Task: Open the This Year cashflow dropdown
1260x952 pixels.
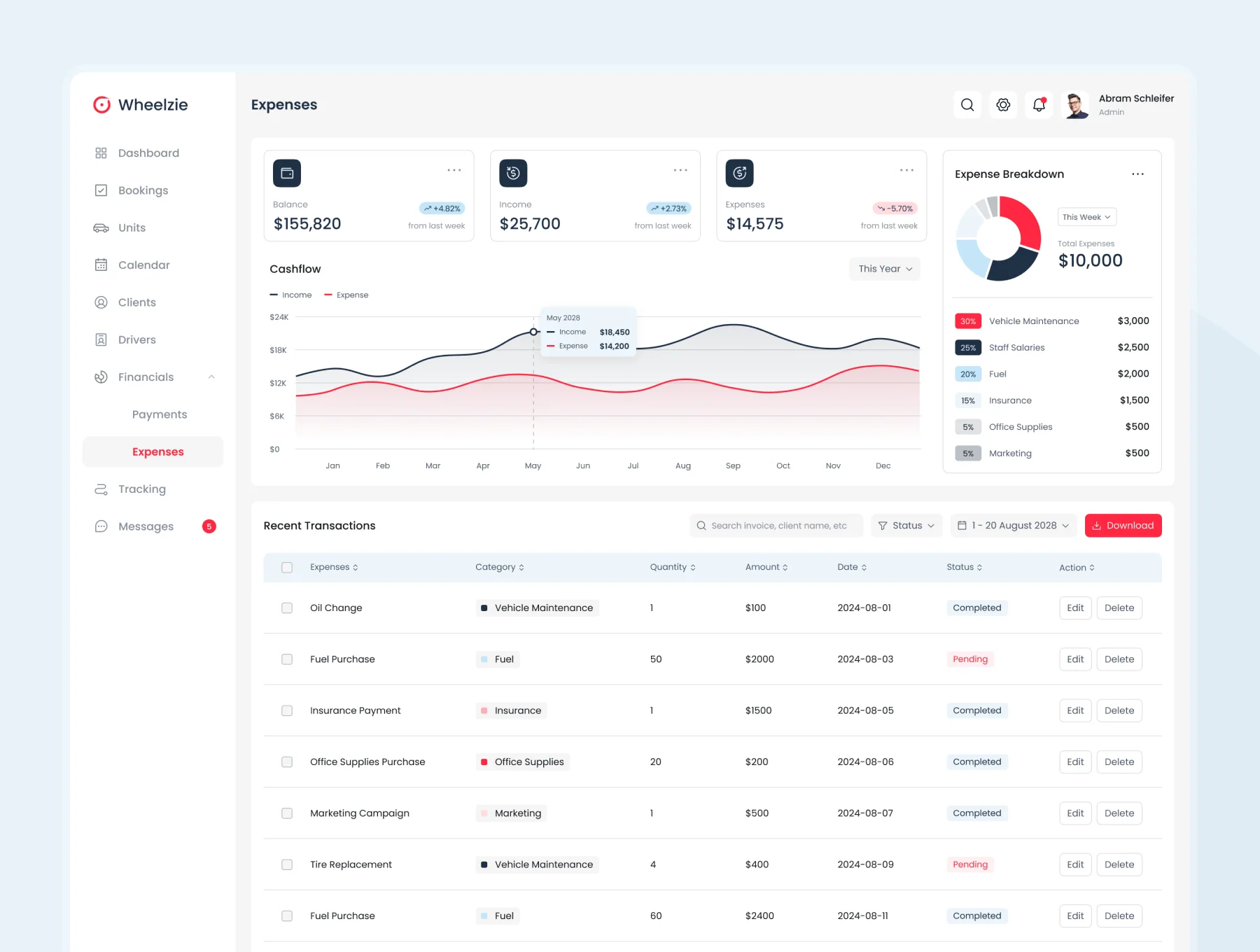Action: click(x=885, y=269)
